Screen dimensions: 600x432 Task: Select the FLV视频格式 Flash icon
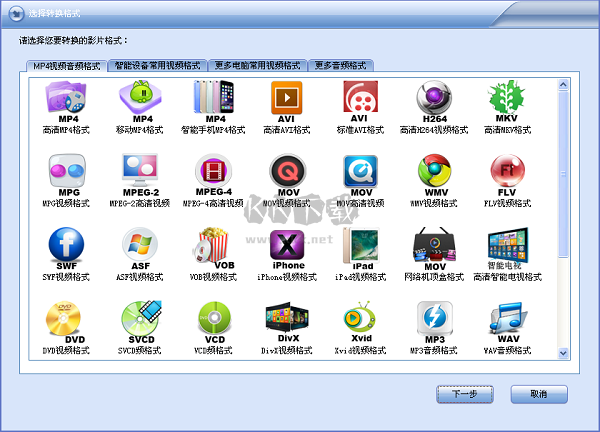coord(507,170)
